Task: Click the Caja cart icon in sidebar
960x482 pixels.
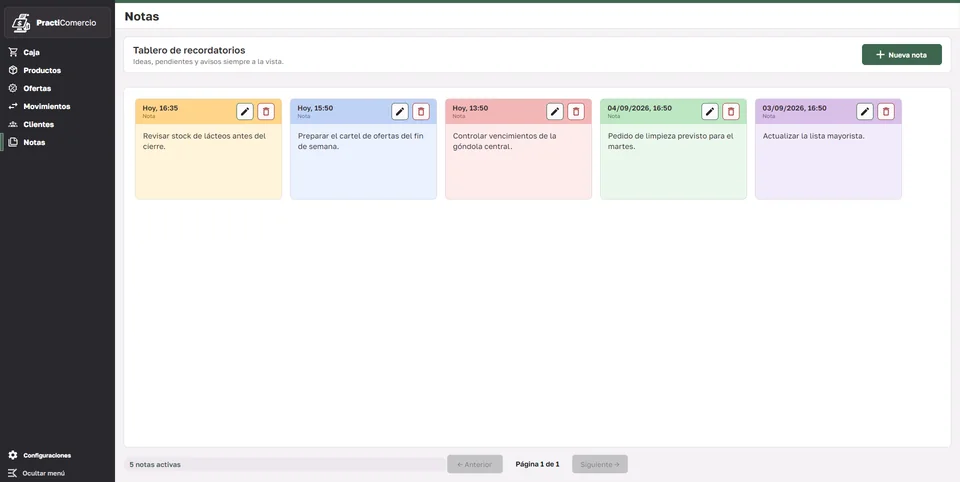Action: pyautogui.click(x=13, y=52)
